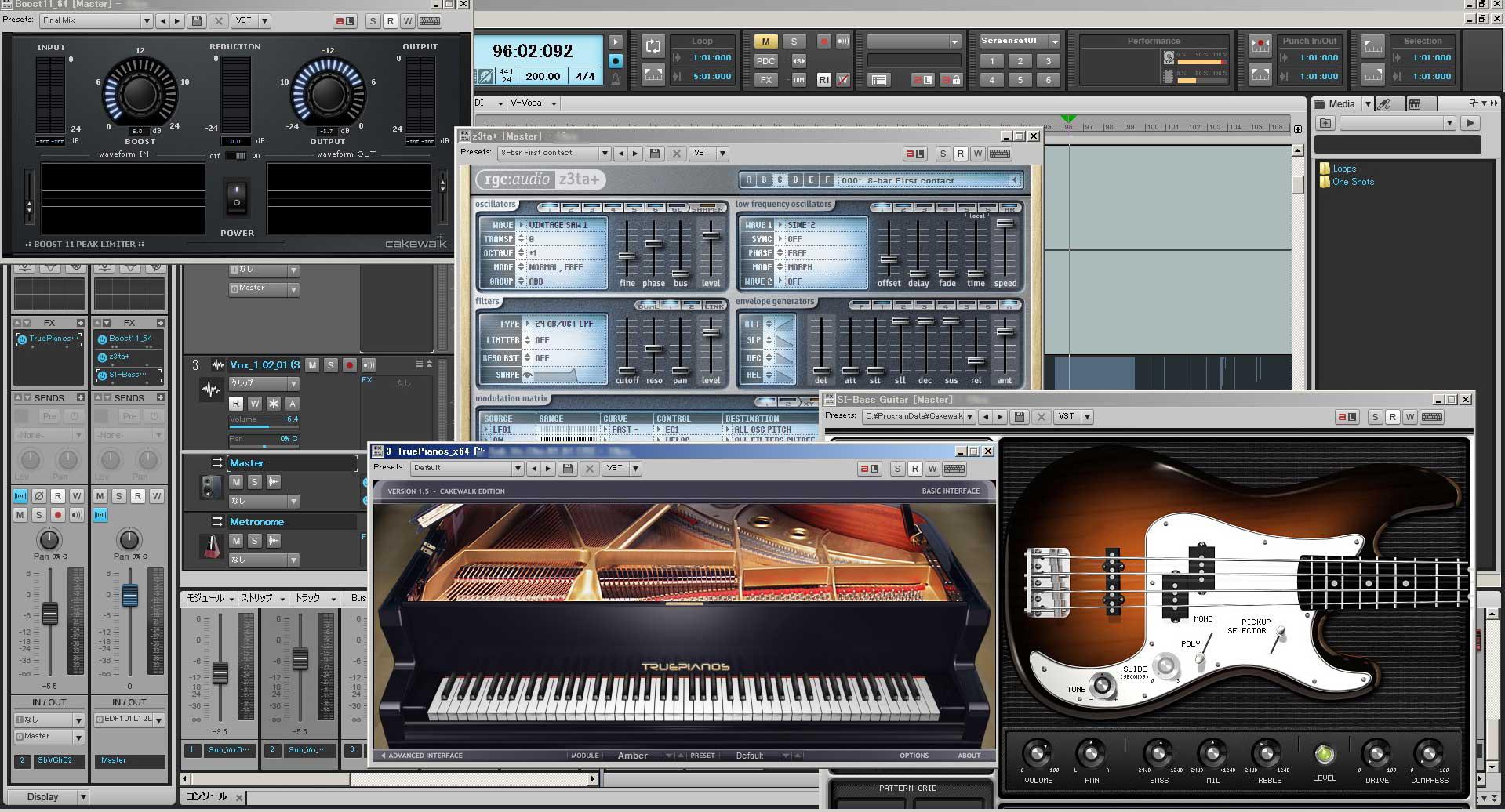Click SI-Bass Guitar COMPRESS knob
The image size is (1505, 812).
coord(1429,754)
